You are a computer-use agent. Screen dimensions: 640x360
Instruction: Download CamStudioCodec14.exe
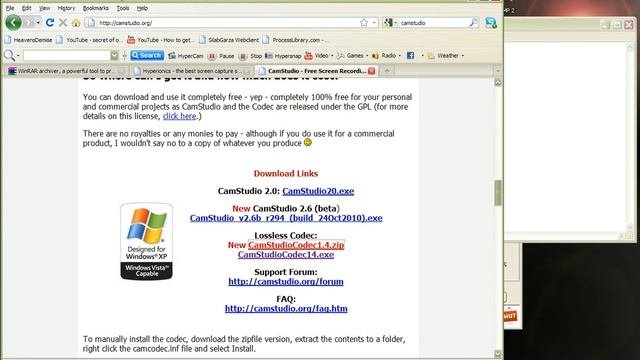[286, 255]
